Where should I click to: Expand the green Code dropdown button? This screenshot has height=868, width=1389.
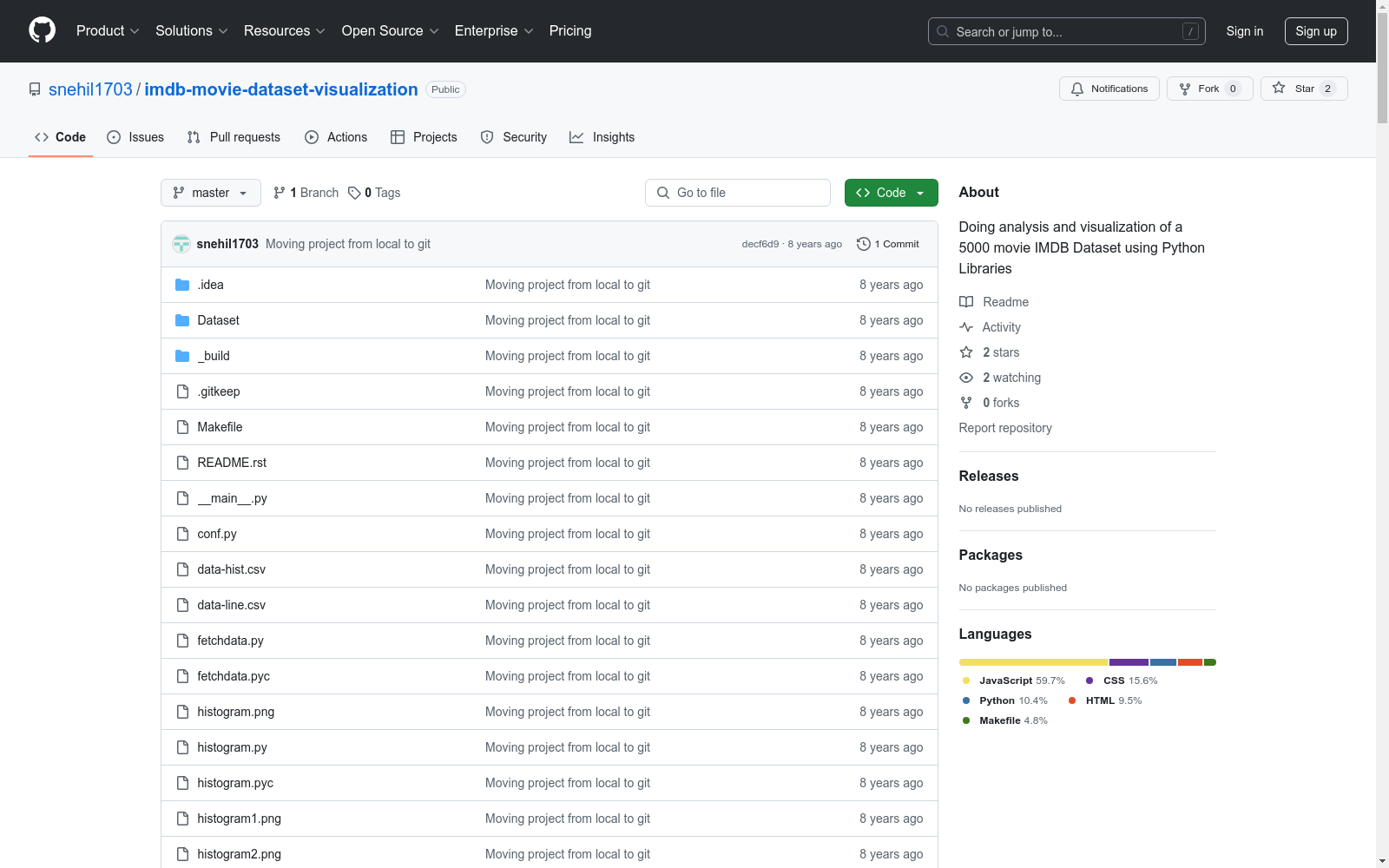pos(891,193)
